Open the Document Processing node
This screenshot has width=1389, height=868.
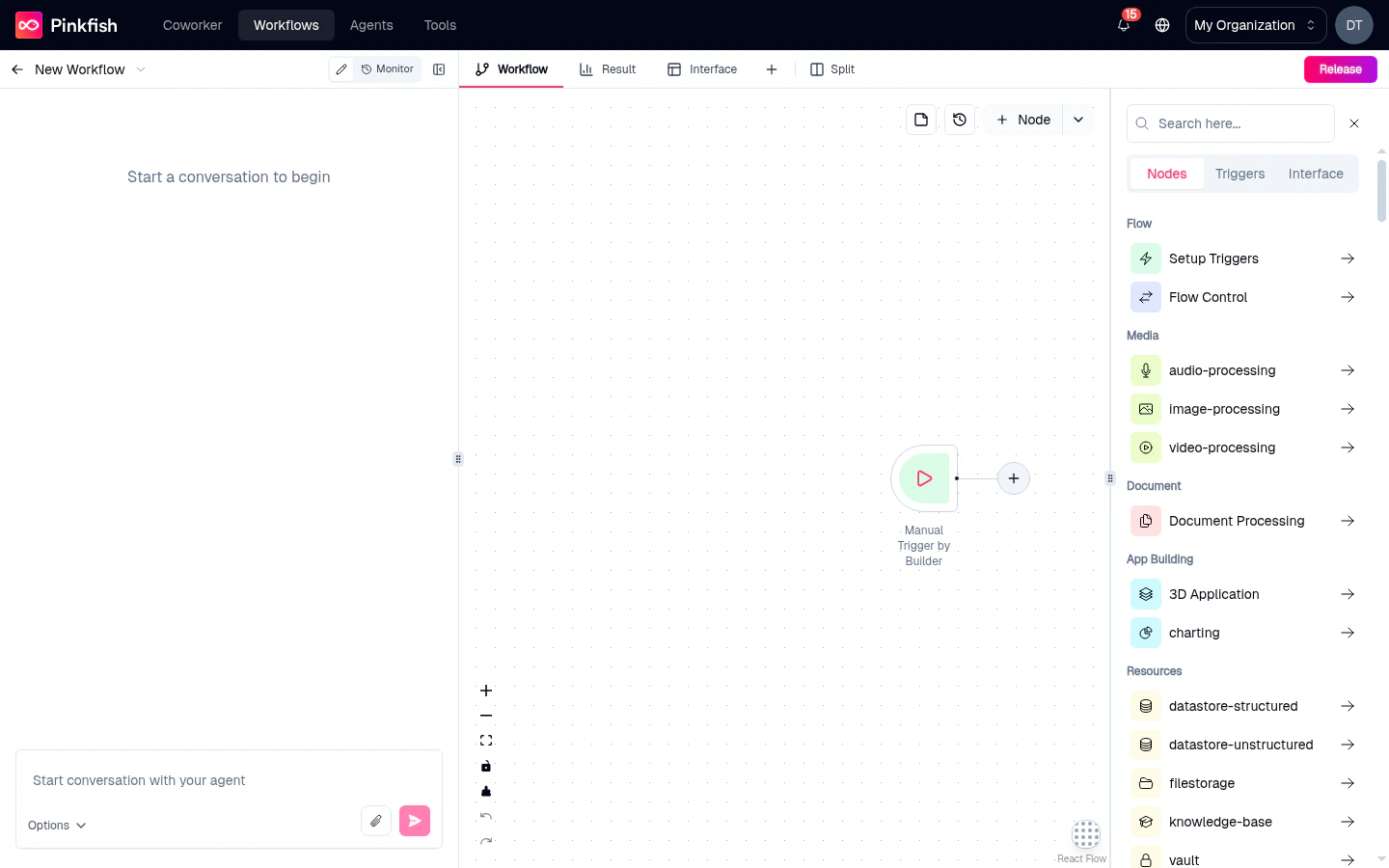tap(1237, 521)
